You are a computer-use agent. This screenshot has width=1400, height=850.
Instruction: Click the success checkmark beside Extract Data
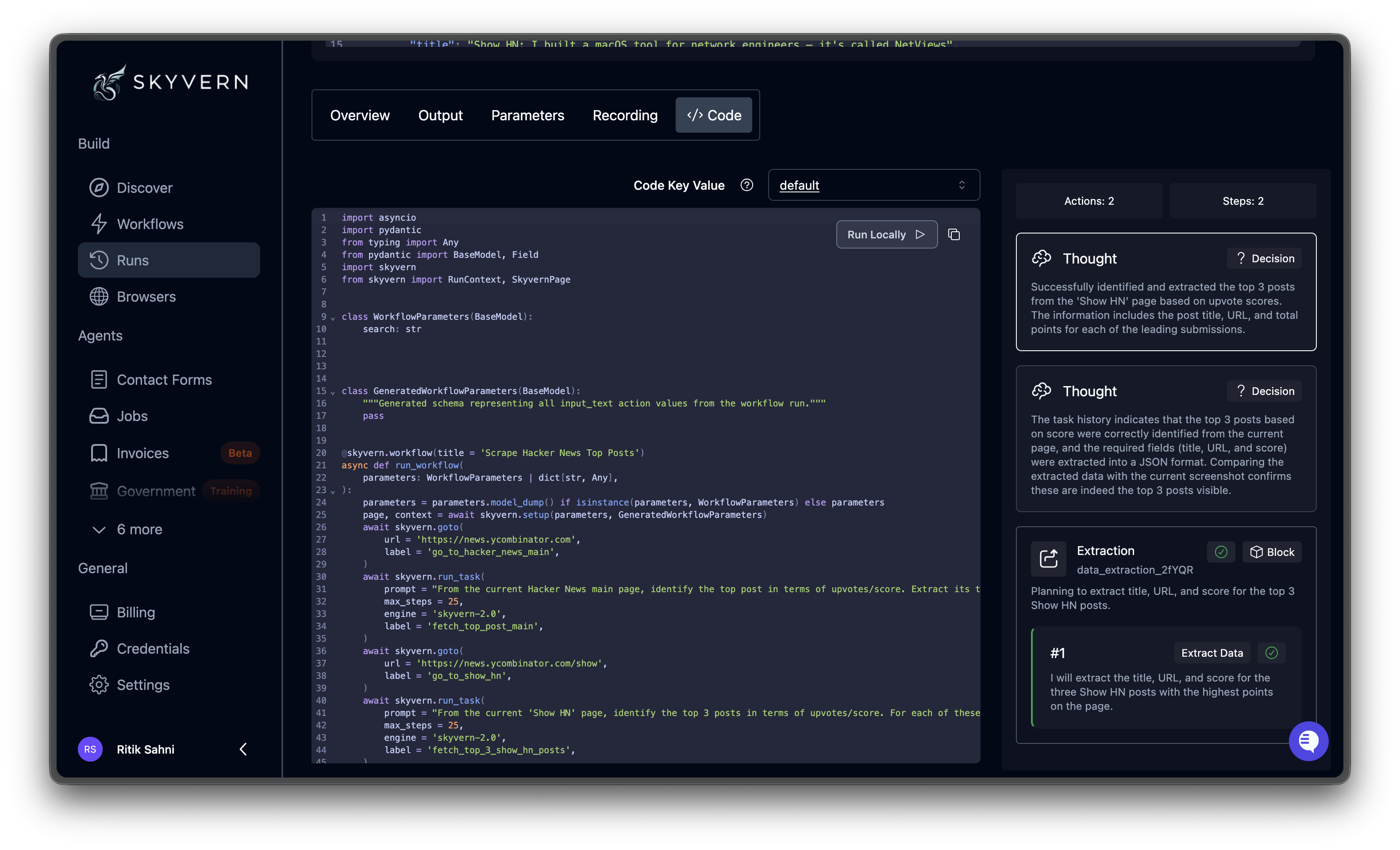(1272, 652)
